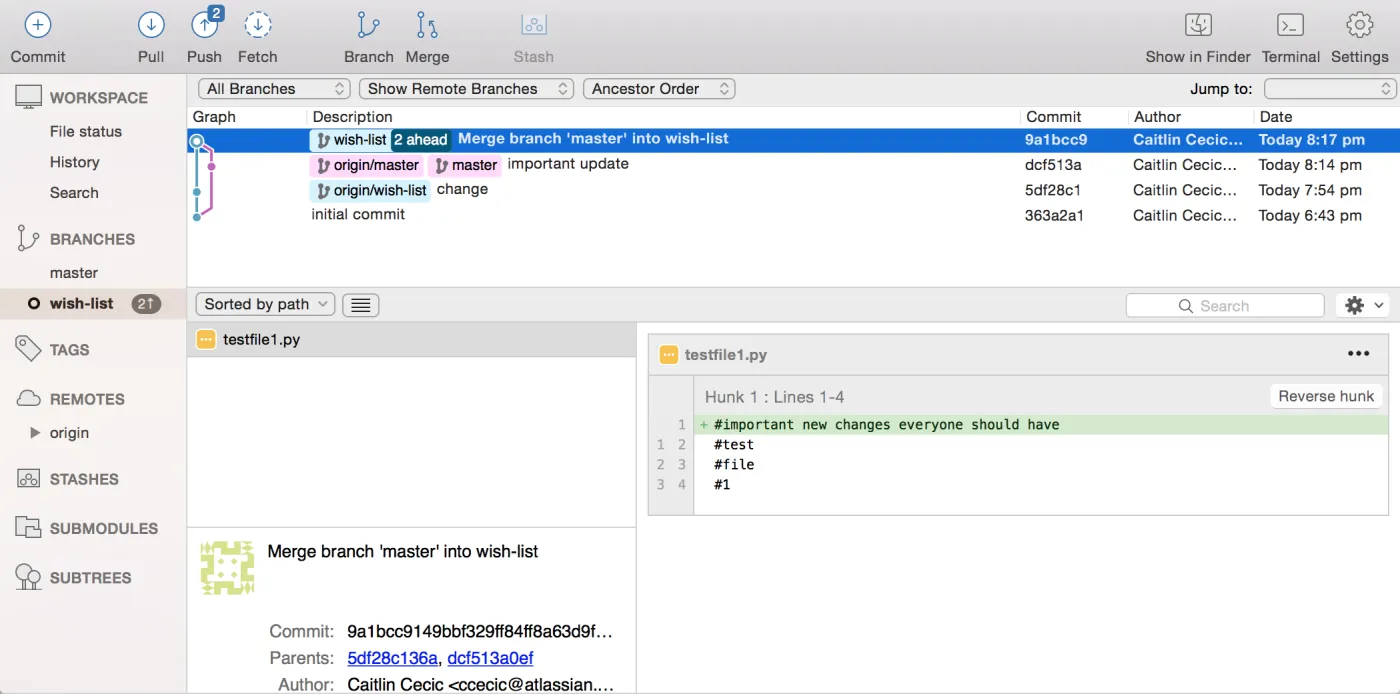The height and width of the screenshot is (694, 1400).
Task: Select the master branch in sidebar
Action: 74,273
